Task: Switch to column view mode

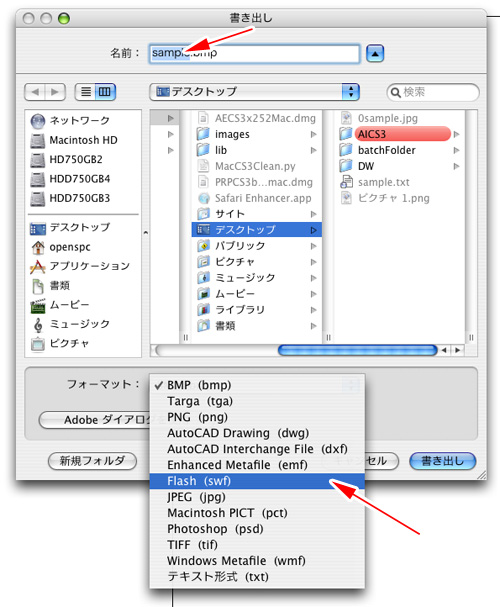Action: point(105,92)
